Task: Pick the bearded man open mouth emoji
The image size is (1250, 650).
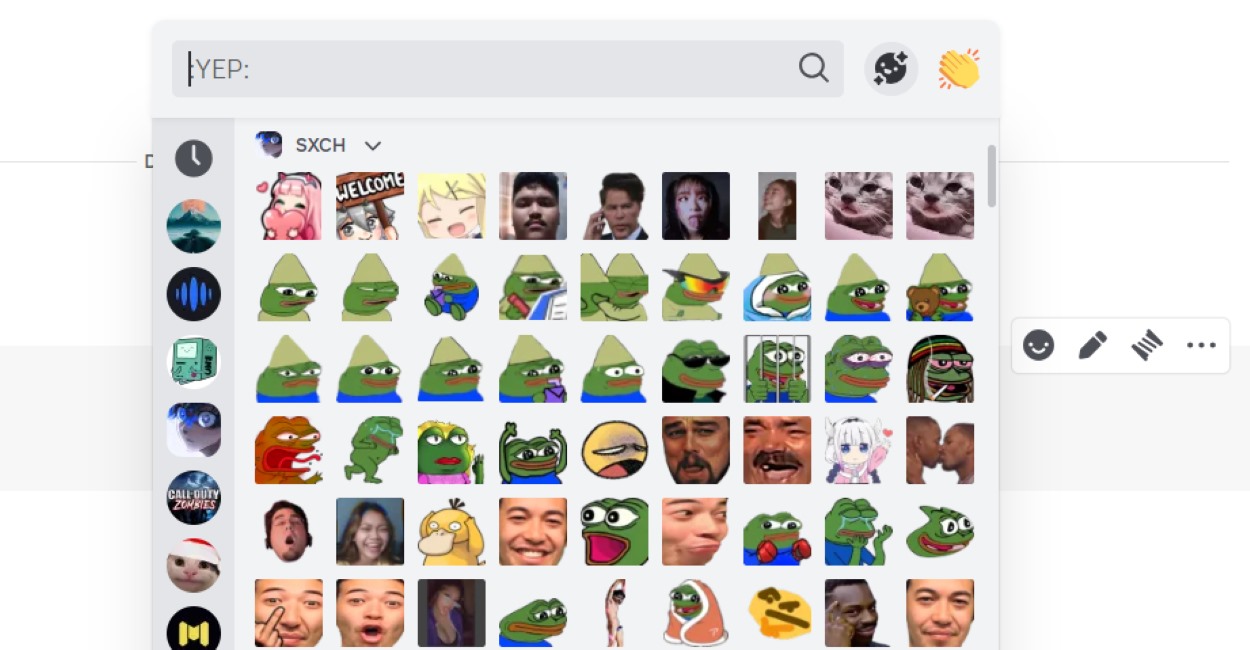Action: (289, 532)
